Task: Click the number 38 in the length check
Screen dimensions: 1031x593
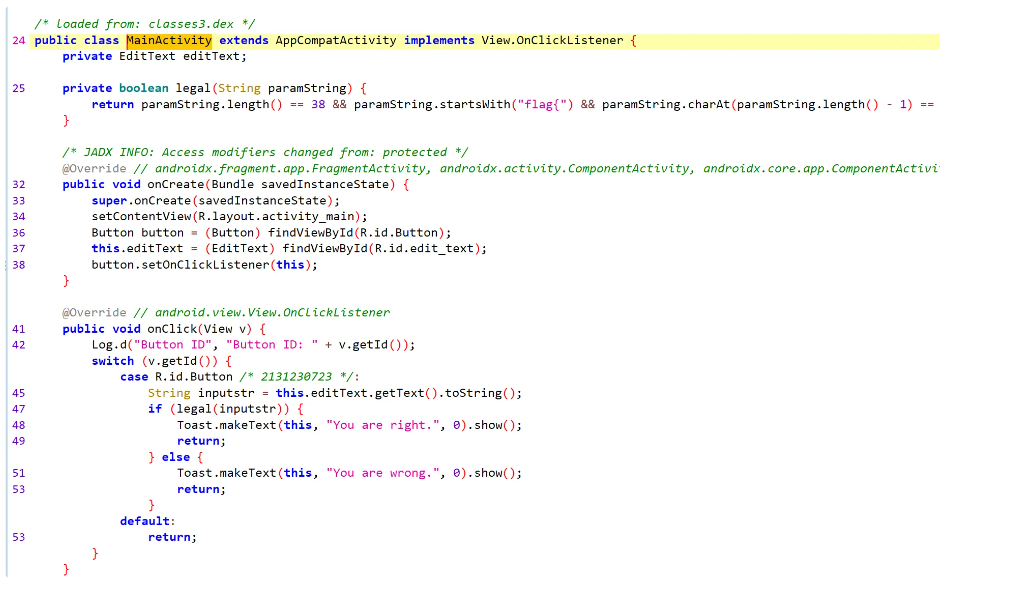Action: (x=318, y=105)
